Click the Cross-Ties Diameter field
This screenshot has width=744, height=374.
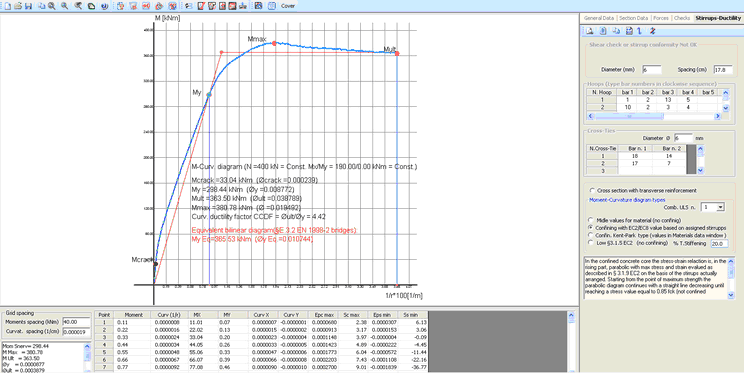(683, 138)
